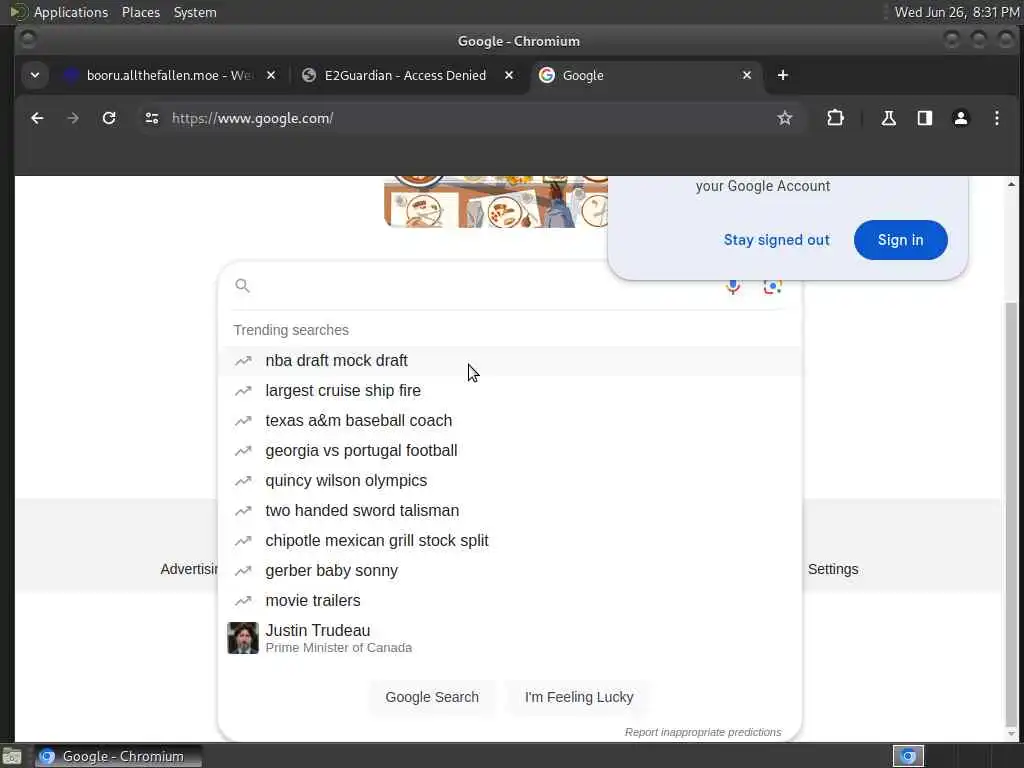
Task: Open Chrome Labs flask icon
Action: coord(888,118)
